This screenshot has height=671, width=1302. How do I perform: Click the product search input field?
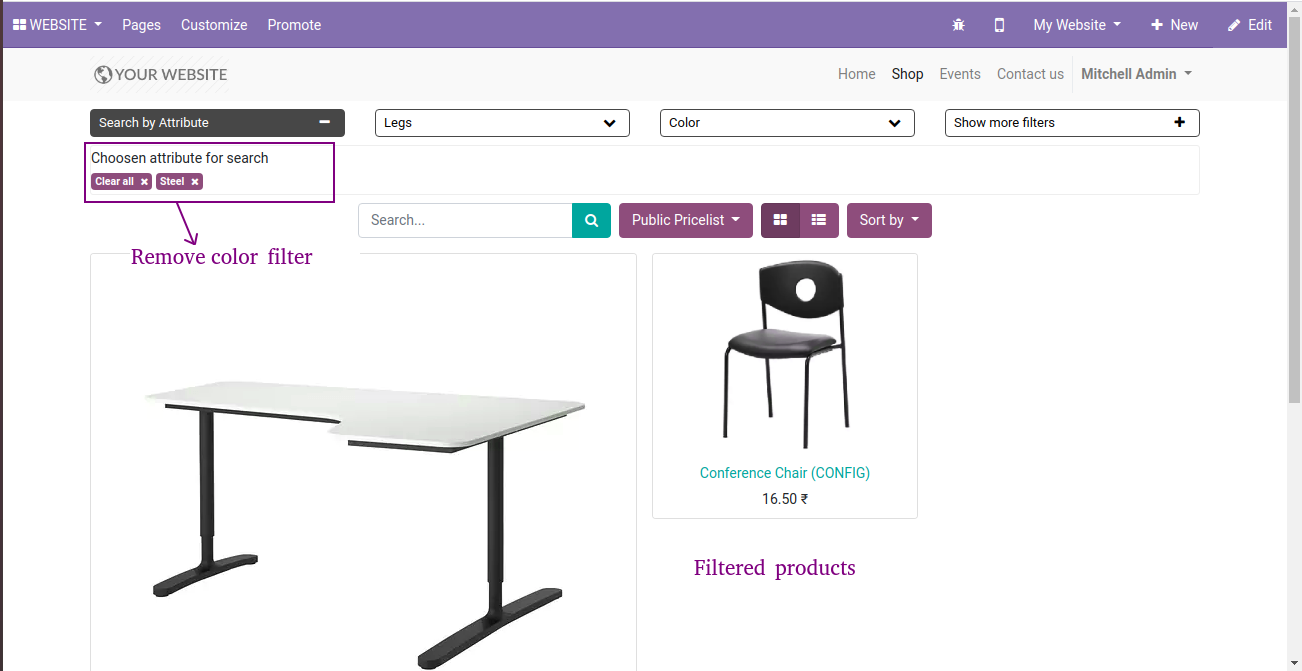[x=465, y=220]
